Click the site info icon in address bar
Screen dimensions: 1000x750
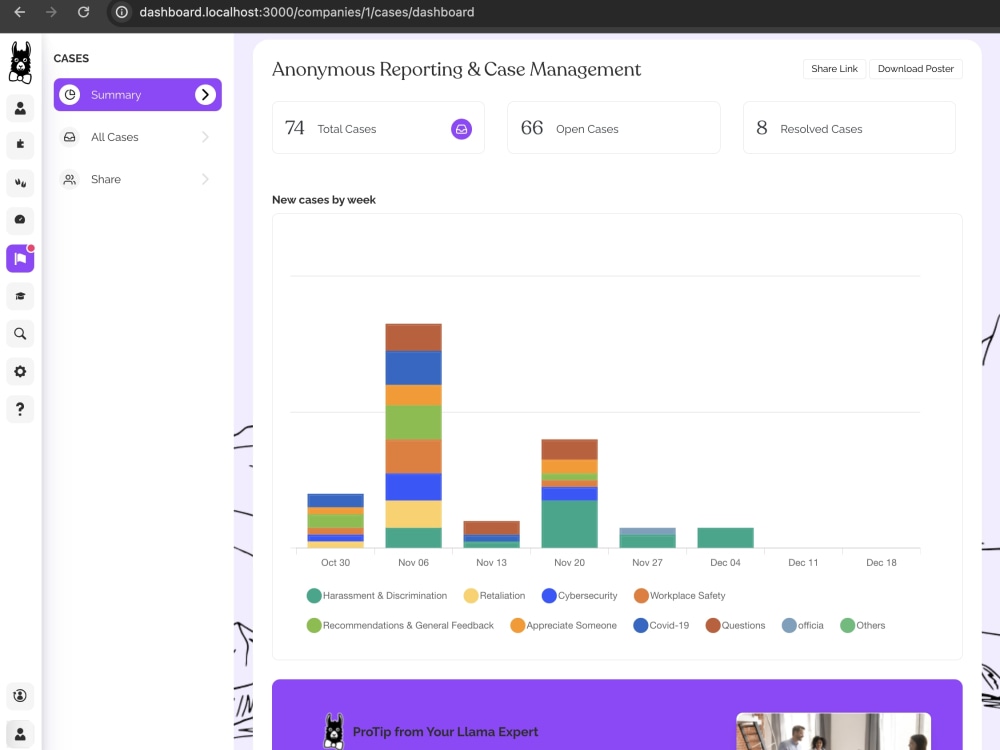click(x=121, y=12)
